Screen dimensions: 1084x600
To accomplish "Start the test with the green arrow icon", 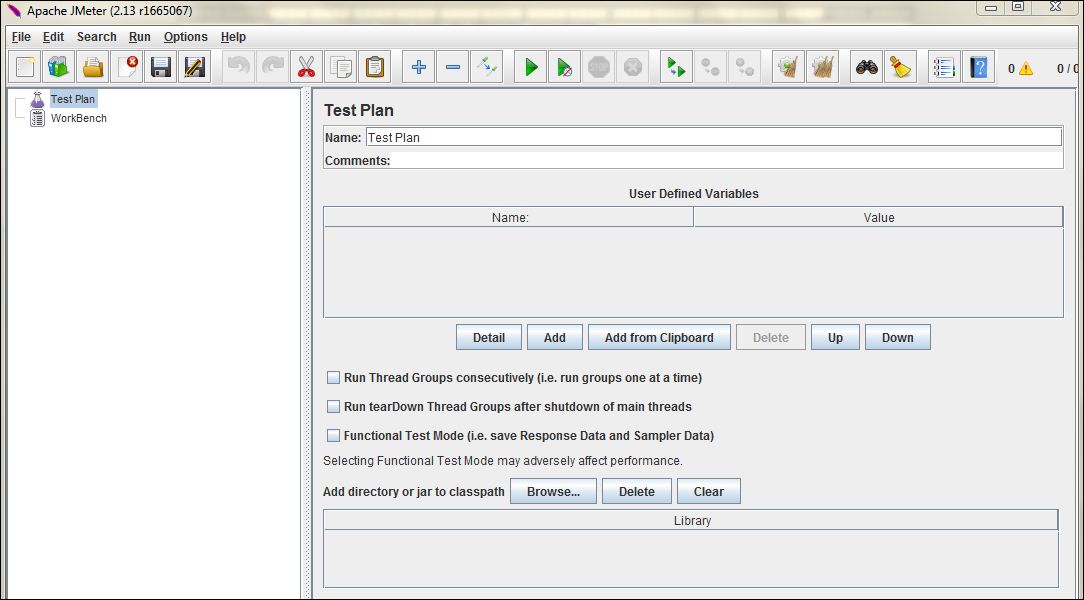I will [530, 66].
